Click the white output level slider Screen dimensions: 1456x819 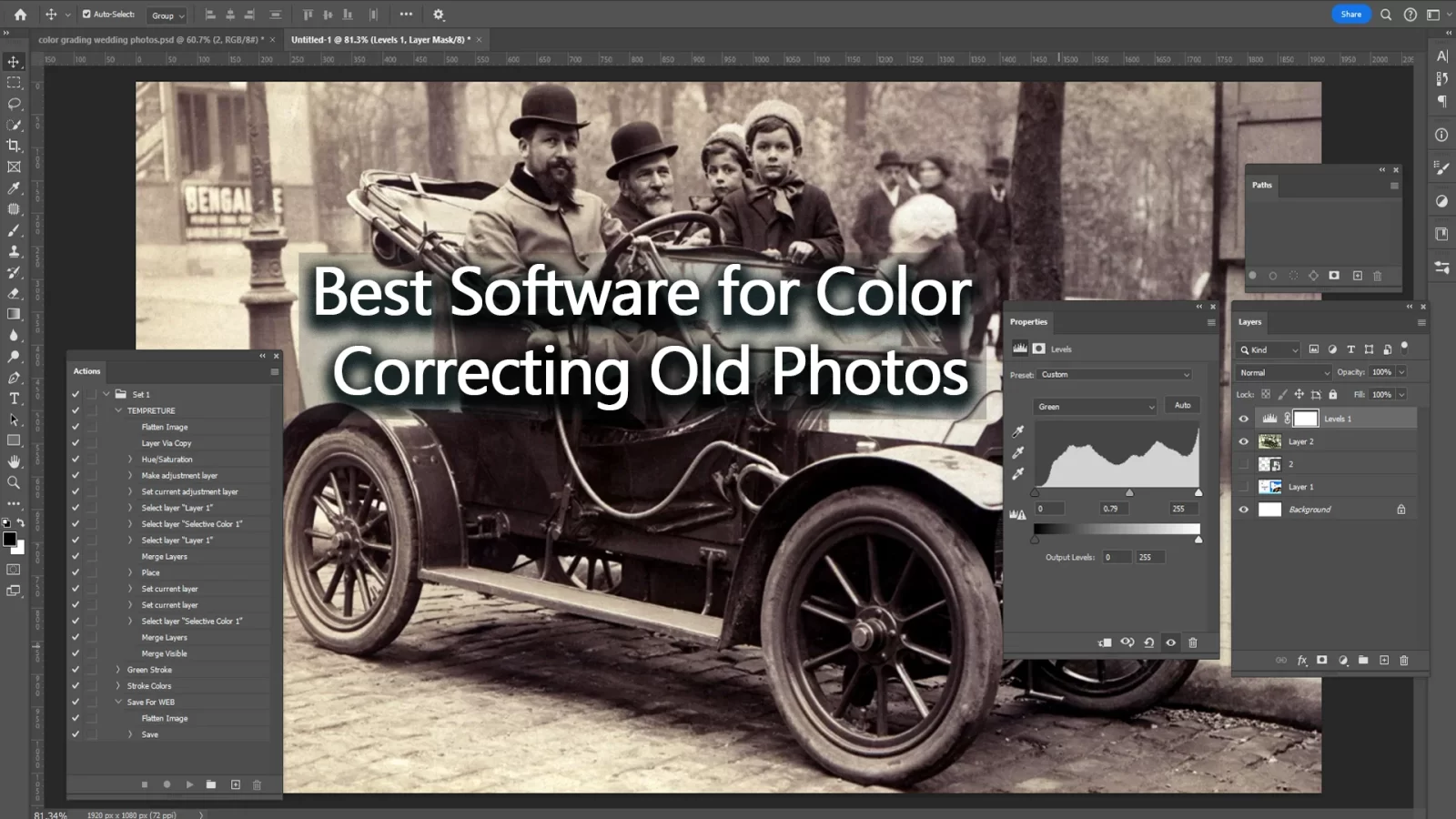pyautogui.click(x=1198, y=540)
